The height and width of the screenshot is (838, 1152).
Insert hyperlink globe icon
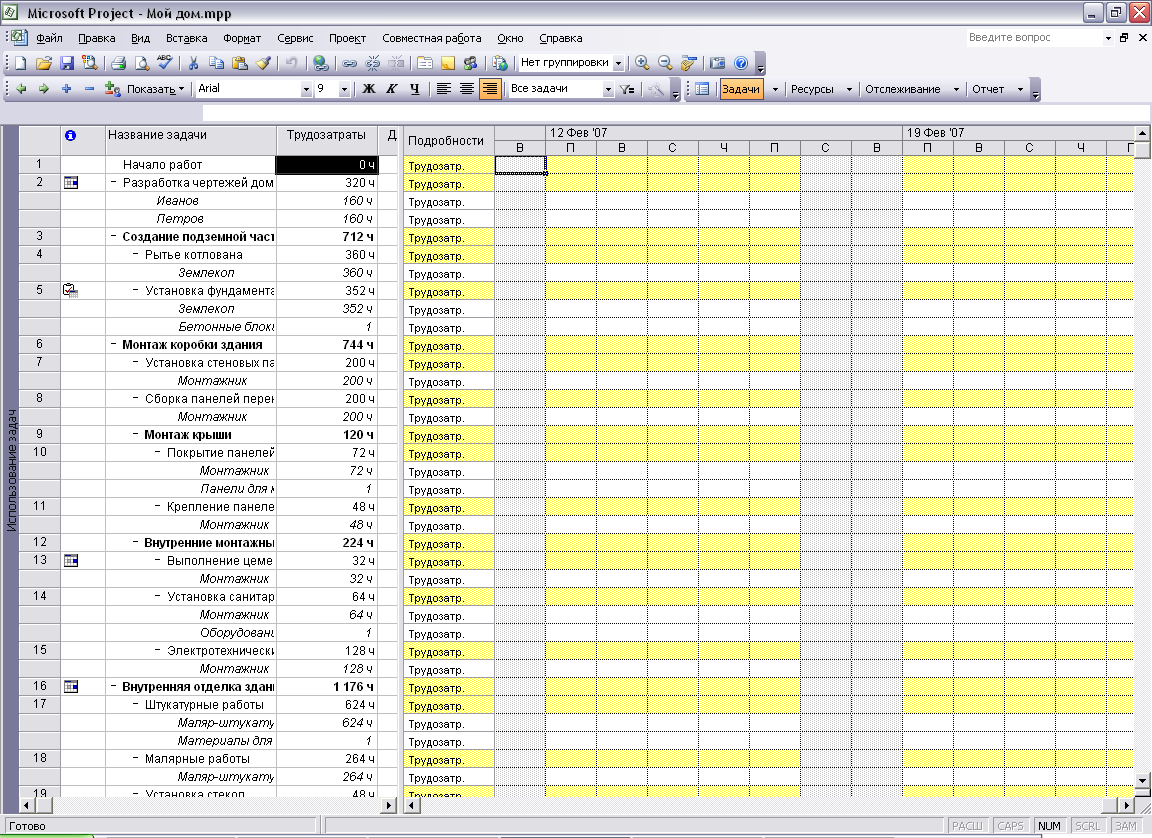[x=320, y=63]
